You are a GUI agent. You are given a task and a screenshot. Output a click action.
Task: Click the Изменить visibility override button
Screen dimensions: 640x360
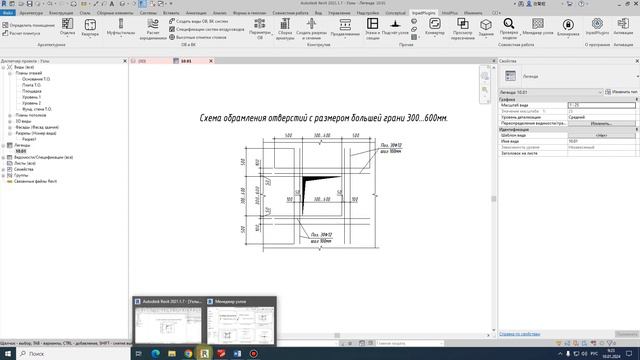(602, 123)
